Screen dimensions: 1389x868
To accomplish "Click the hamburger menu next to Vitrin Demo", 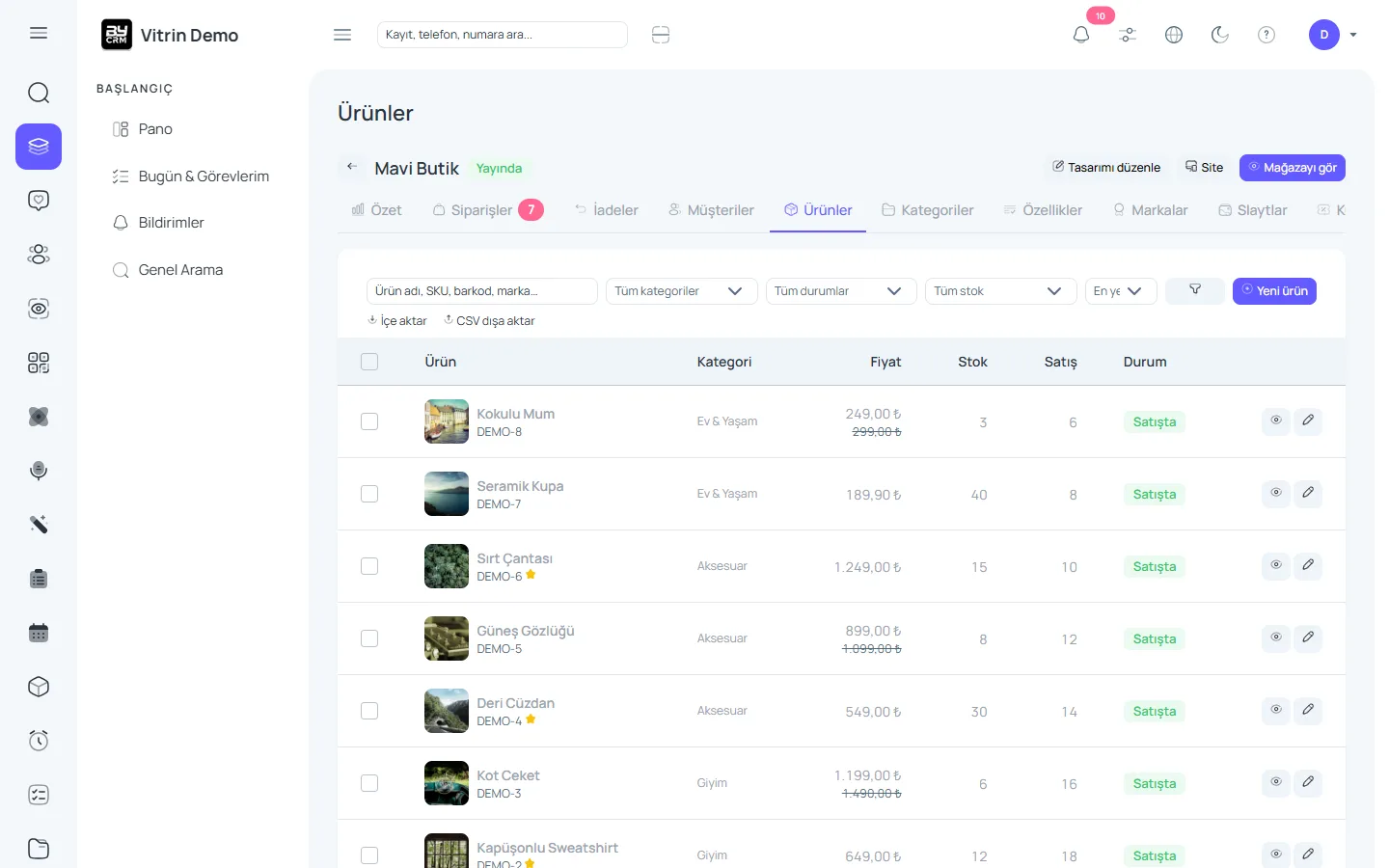I will 342,35.
